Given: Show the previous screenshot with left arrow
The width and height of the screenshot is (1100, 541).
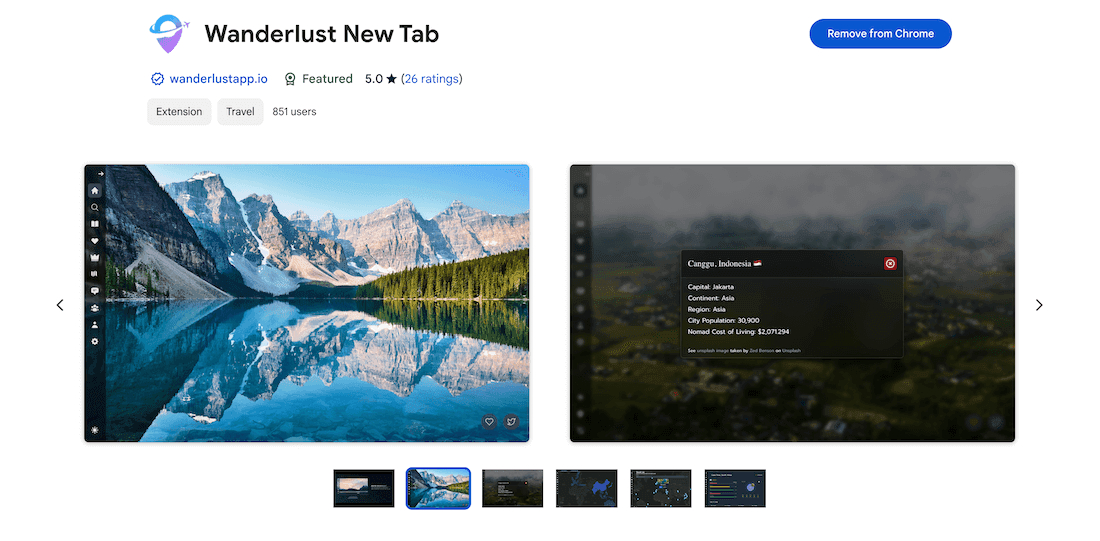Looking at the screenshot, I should (60, 305).
